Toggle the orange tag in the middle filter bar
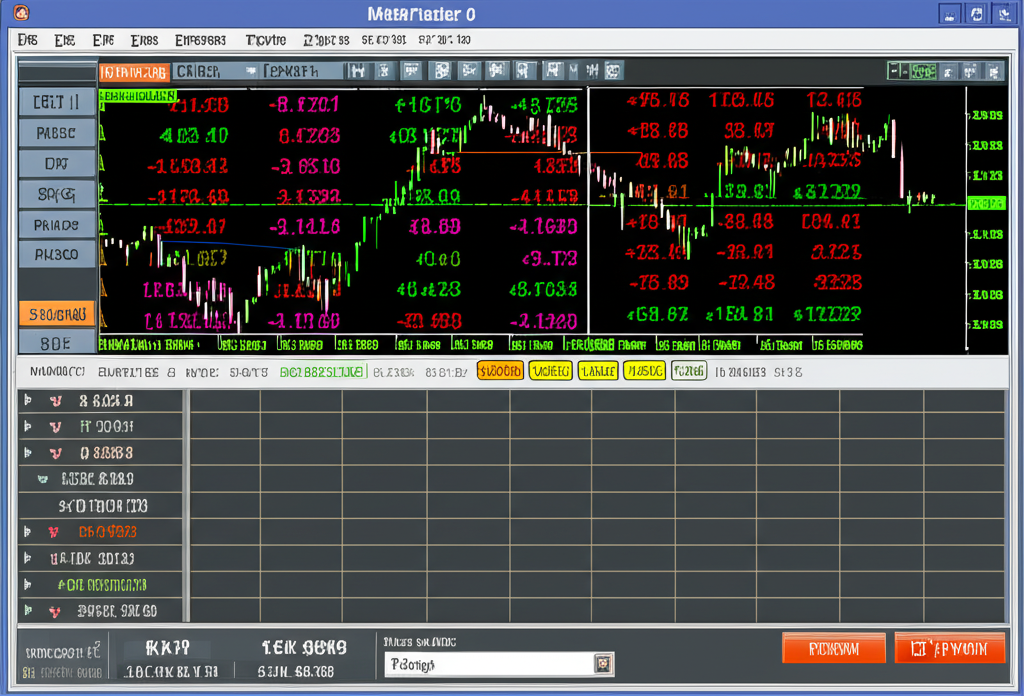This screenshot has width=1024, height=696. [500, 371]
